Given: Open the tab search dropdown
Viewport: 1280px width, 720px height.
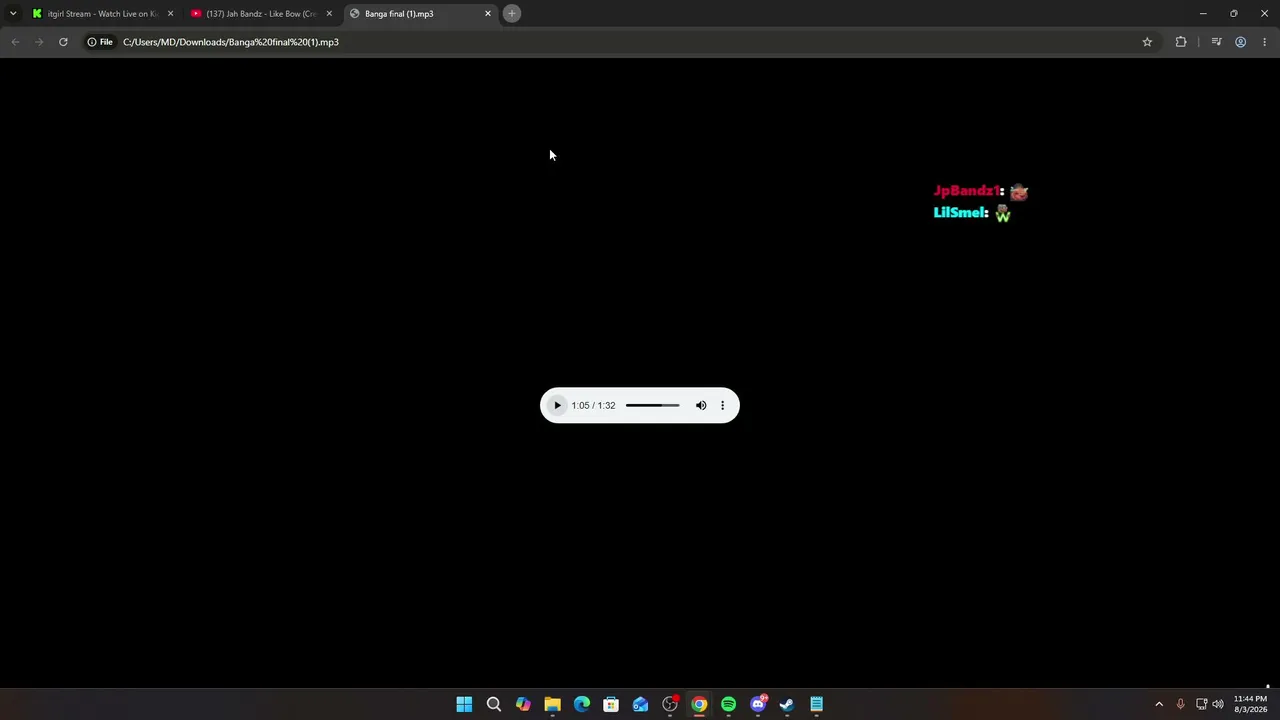Looking at the screenshot, I should click(13, 14).
